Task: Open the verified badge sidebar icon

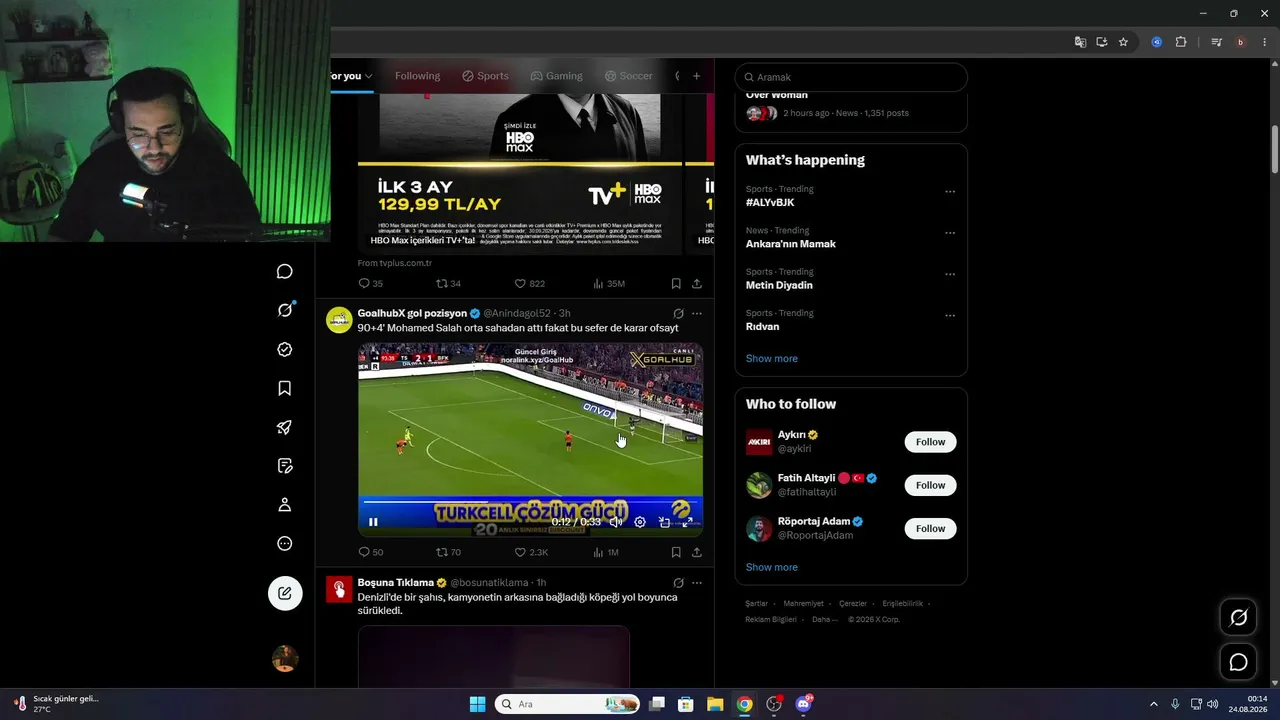Action: [x=285, y=350]
